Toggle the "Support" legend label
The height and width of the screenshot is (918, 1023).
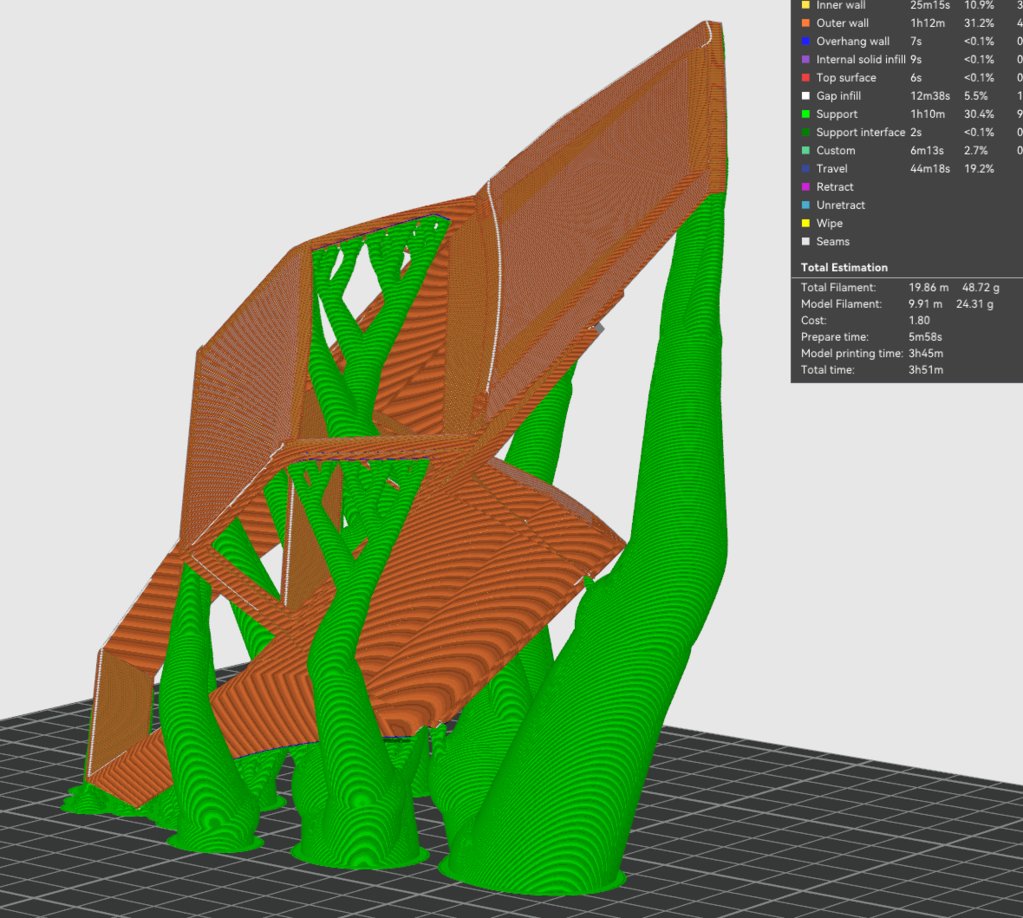point(837,114)
